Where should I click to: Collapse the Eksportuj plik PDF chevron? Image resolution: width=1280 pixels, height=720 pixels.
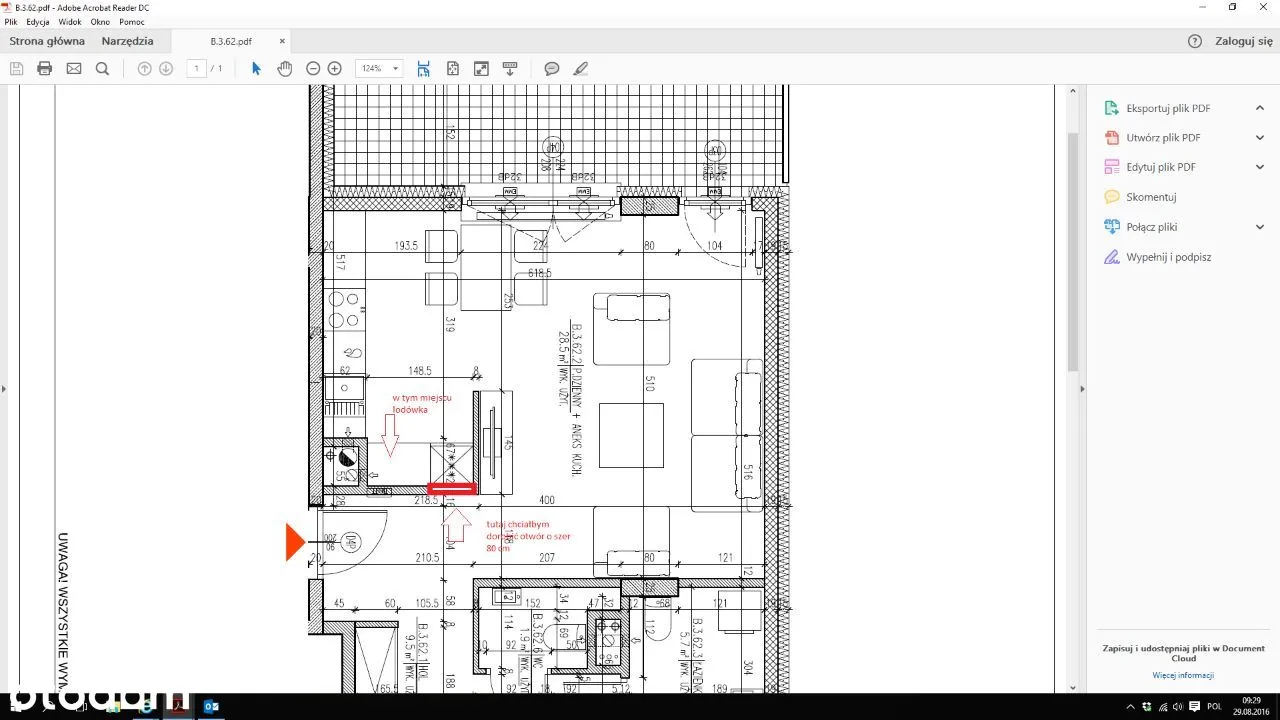[1260, 108]
